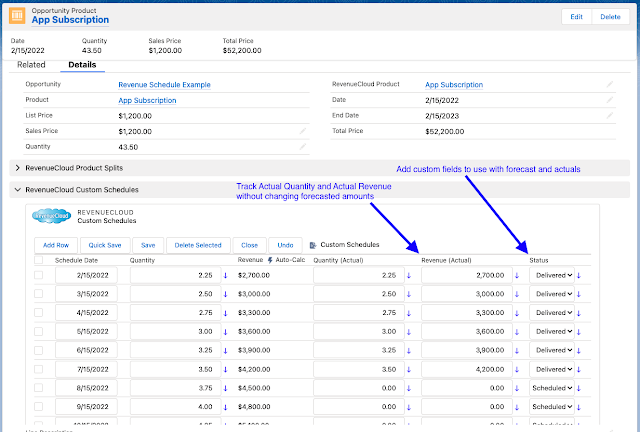
Task: Open Status dropdown for 7/15/2022 row
Action: tap(552, 369)
